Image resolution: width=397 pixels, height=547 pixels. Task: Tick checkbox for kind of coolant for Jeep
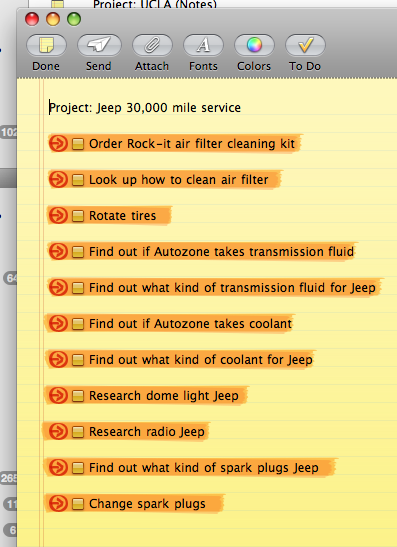pos(78,360)
